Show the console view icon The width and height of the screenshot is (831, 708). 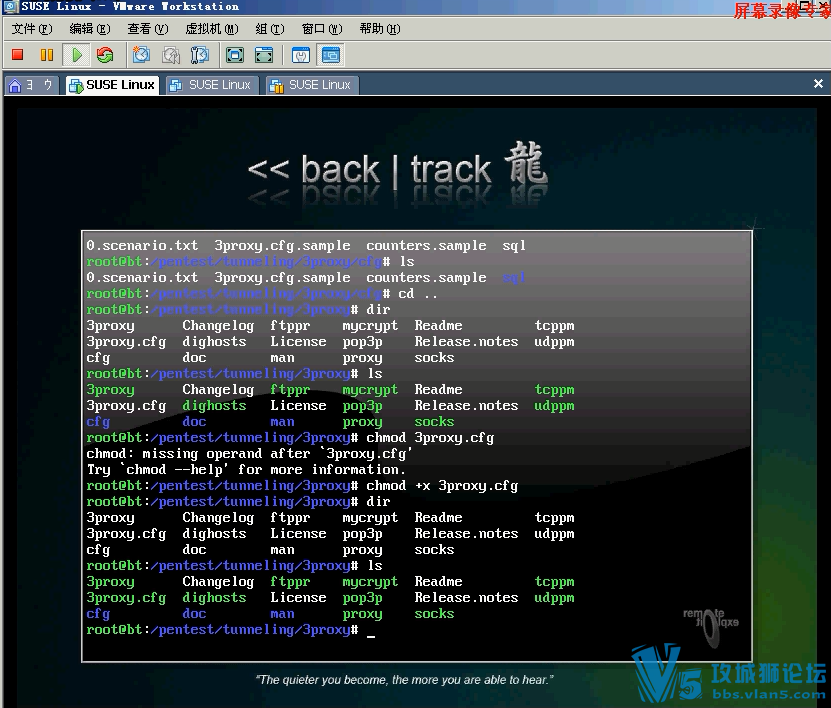[x=331, y=55]
